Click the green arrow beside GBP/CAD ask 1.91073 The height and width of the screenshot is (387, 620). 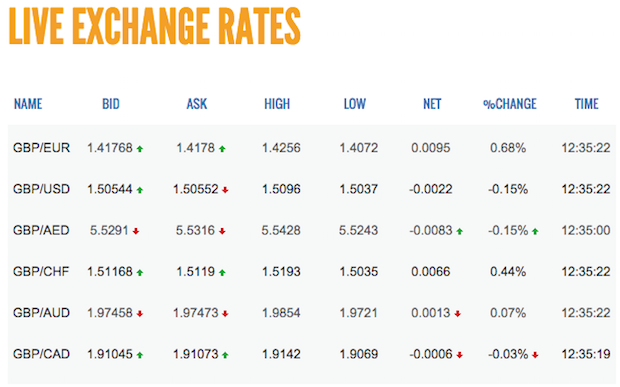[x=225, y=355]
